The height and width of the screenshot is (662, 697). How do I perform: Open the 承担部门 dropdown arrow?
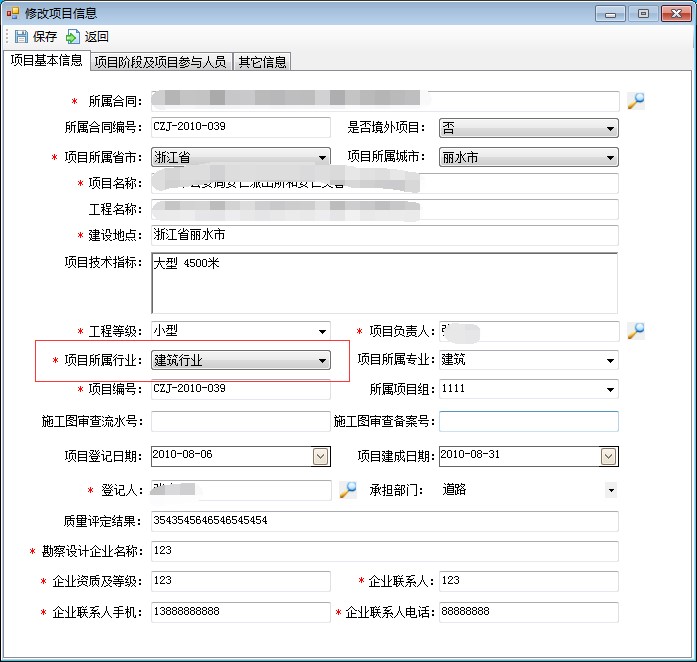pos(610,490)
